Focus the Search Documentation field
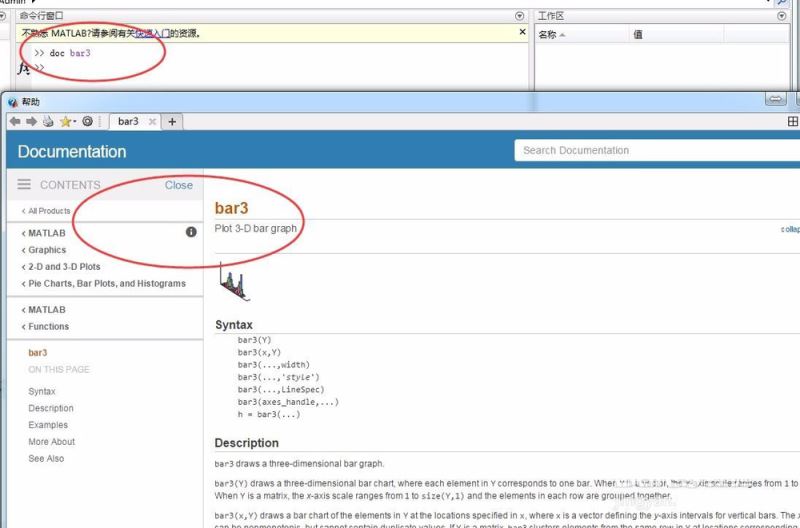This screenshot has width=800, height=528. [657, 150]
